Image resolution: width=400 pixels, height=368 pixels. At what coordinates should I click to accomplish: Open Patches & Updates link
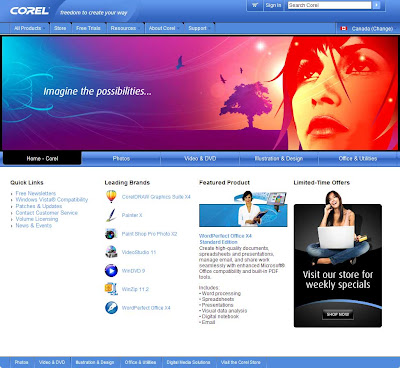[39, 206]
